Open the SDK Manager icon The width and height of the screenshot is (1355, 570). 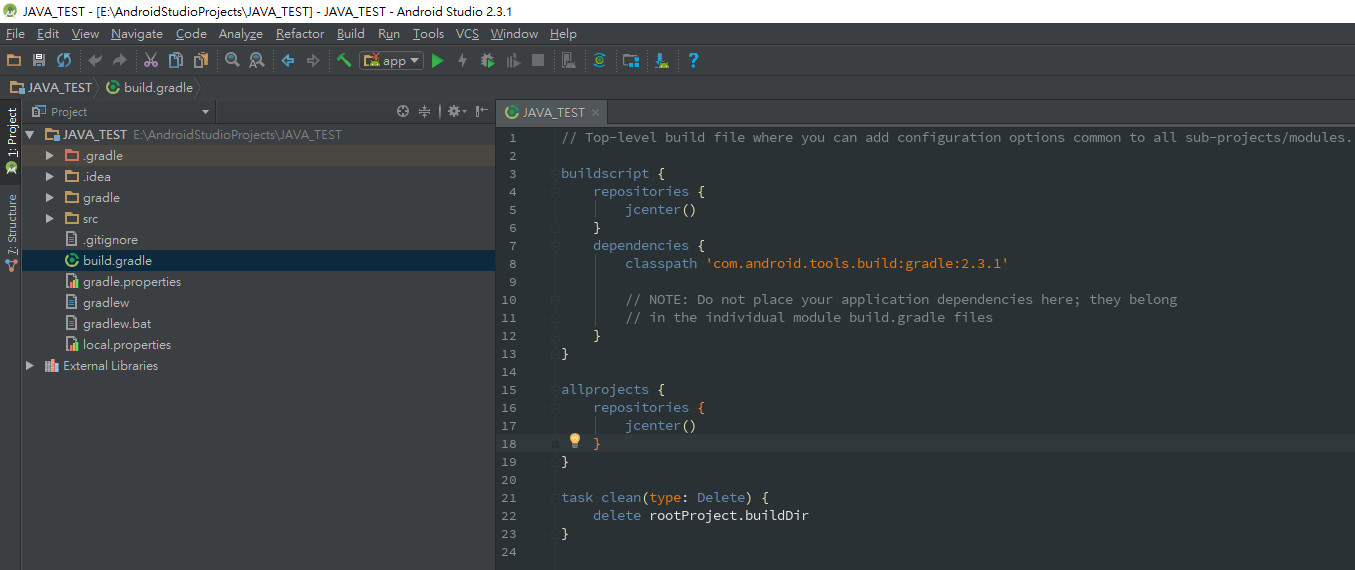point(662,61)
